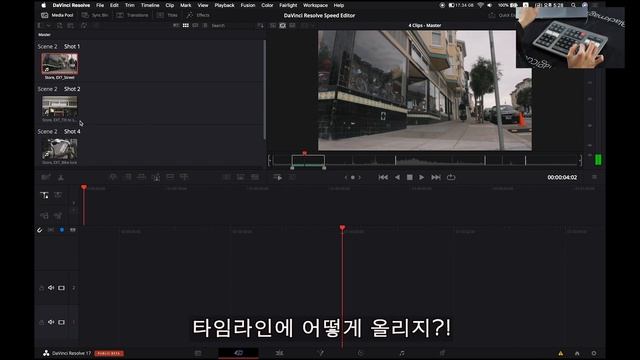Image resolution: width=640 pixels, height=360 pixels.
Task: Mute audio on track 2
Action: point(51,288)
